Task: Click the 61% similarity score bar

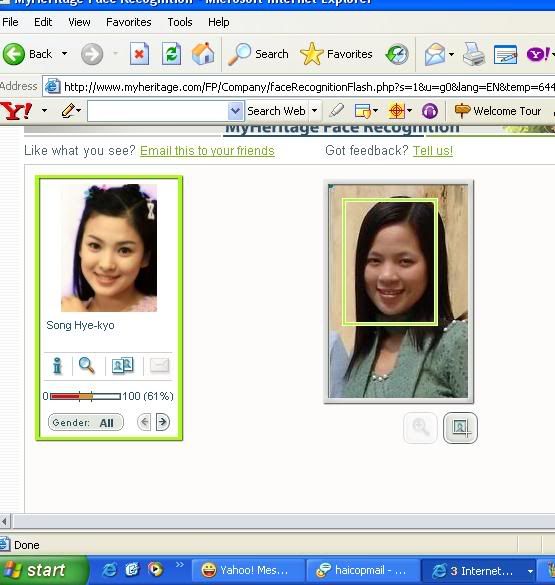Action: [x=85, y=396]
